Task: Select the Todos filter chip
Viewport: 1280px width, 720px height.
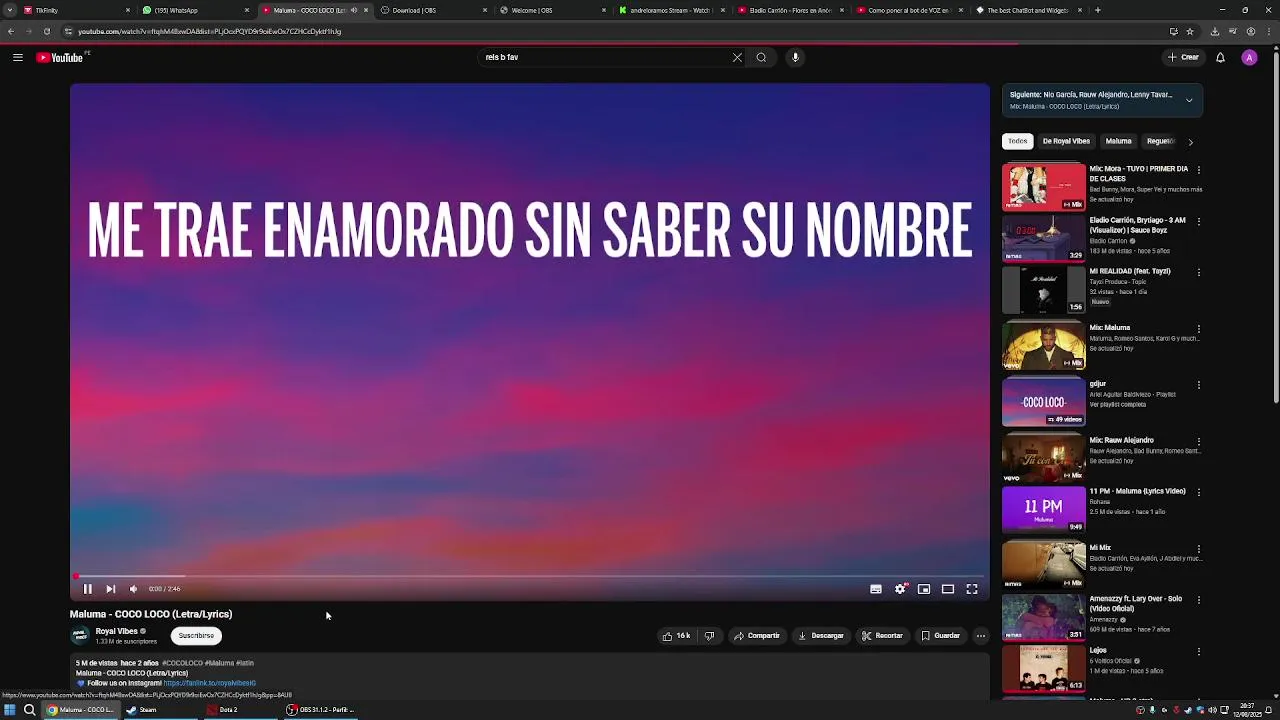Action: [x=1017, y=141]
